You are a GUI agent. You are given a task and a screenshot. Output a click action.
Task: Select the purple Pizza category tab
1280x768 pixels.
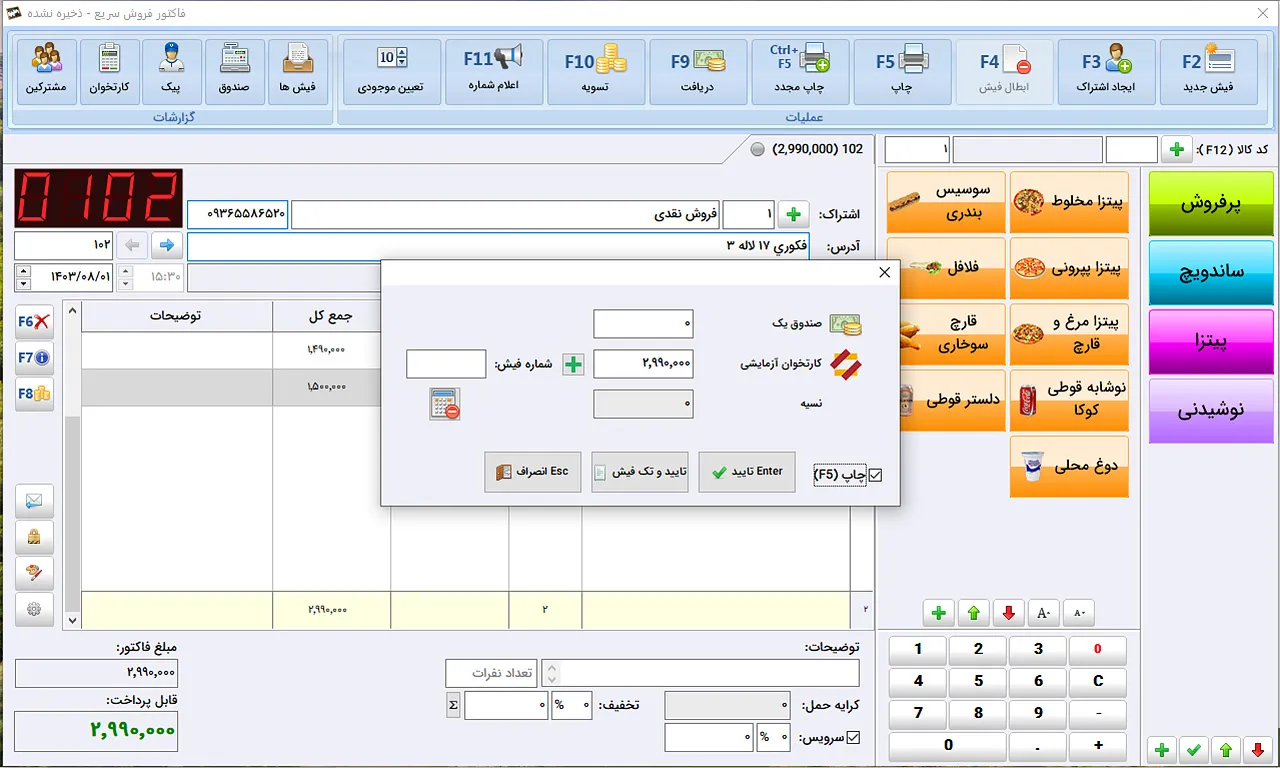tap(1212, 341)
